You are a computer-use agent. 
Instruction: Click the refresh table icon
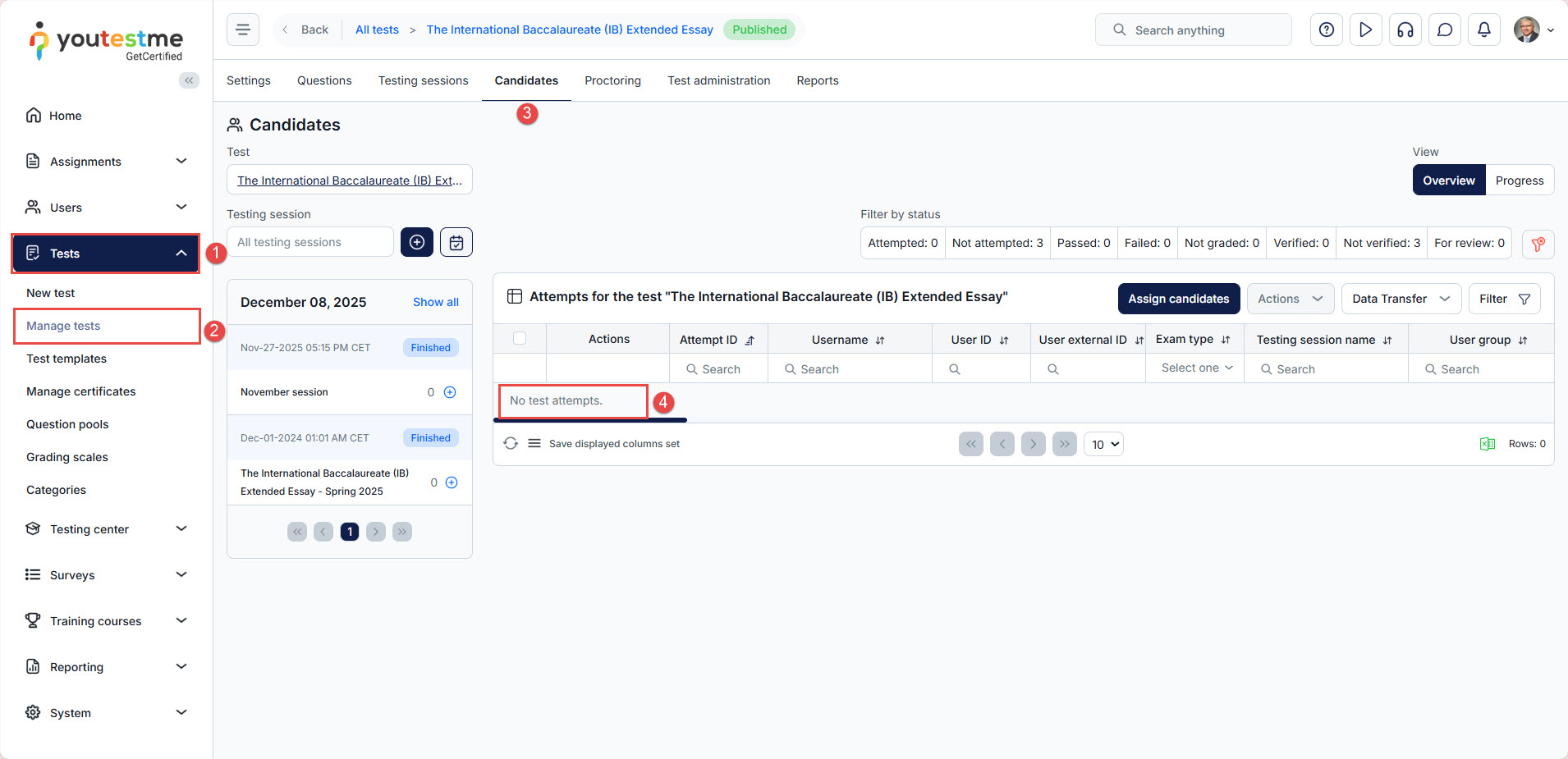[511, 444]
